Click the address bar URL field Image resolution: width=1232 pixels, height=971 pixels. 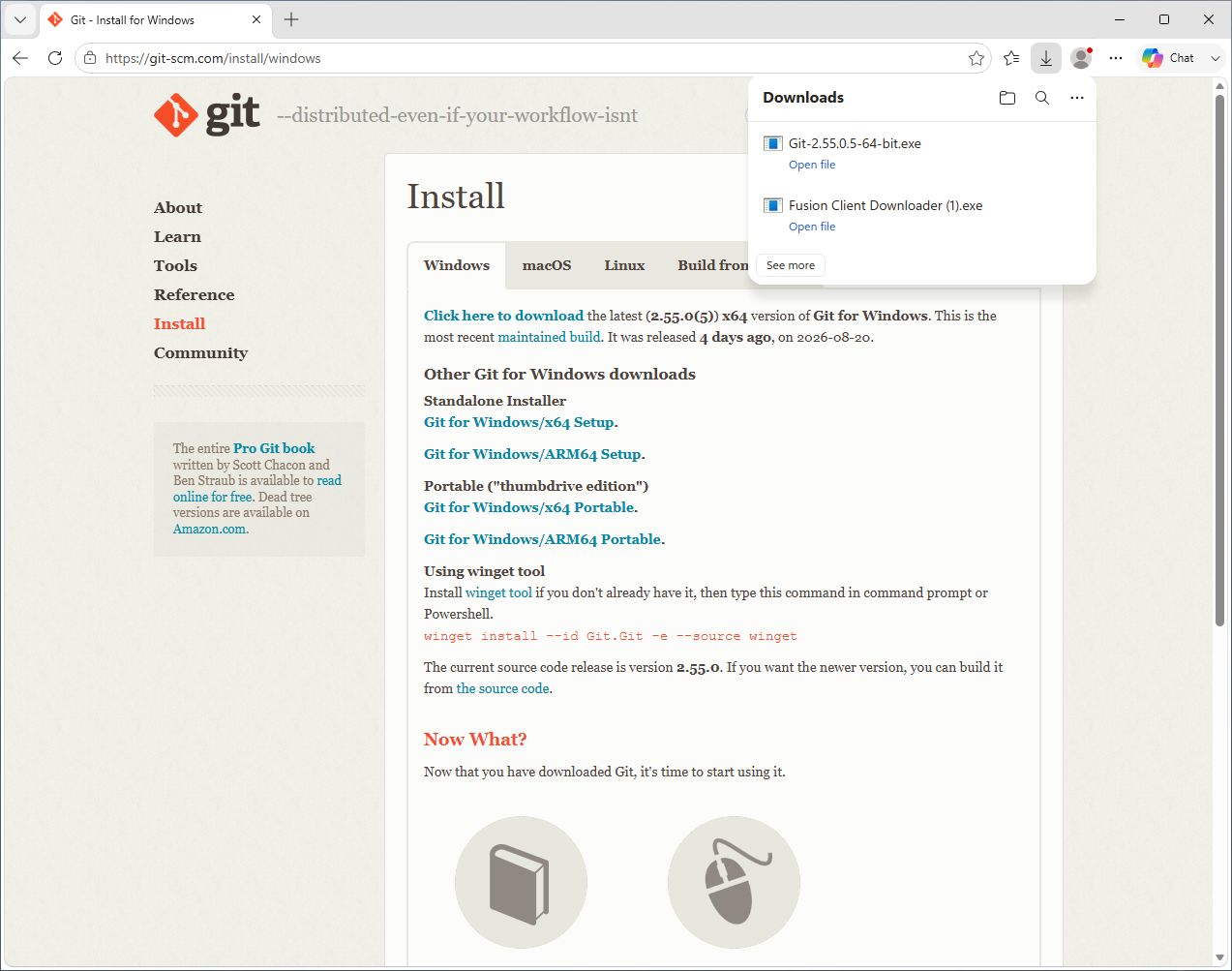pyautogui.click(x=532, y=58)
